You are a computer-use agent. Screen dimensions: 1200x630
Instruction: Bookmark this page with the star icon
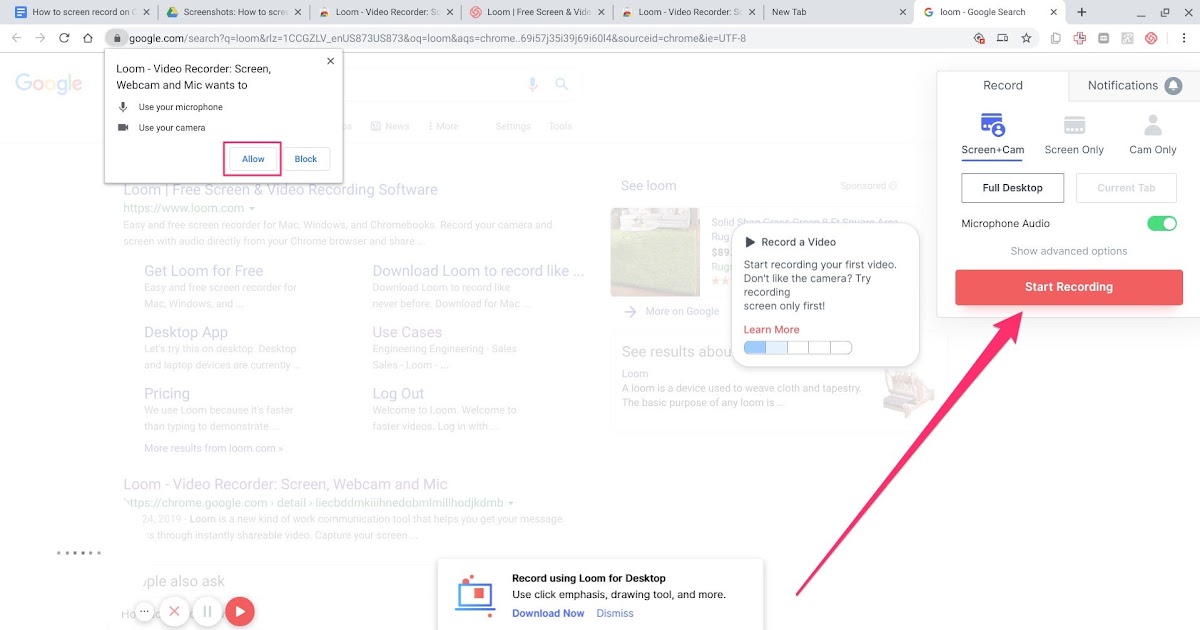pyautogui.click(x=1026, y=38)
